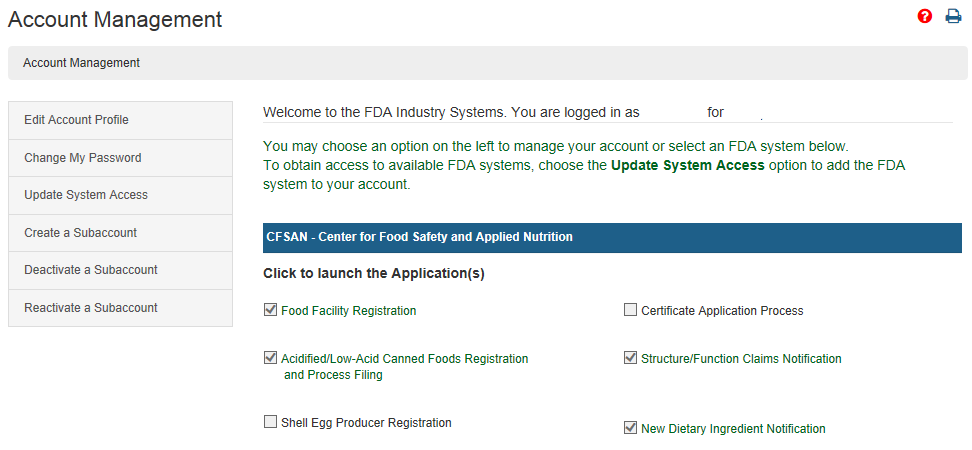Launch Structure/Function Claims Notification application

(x=741, y=359)
